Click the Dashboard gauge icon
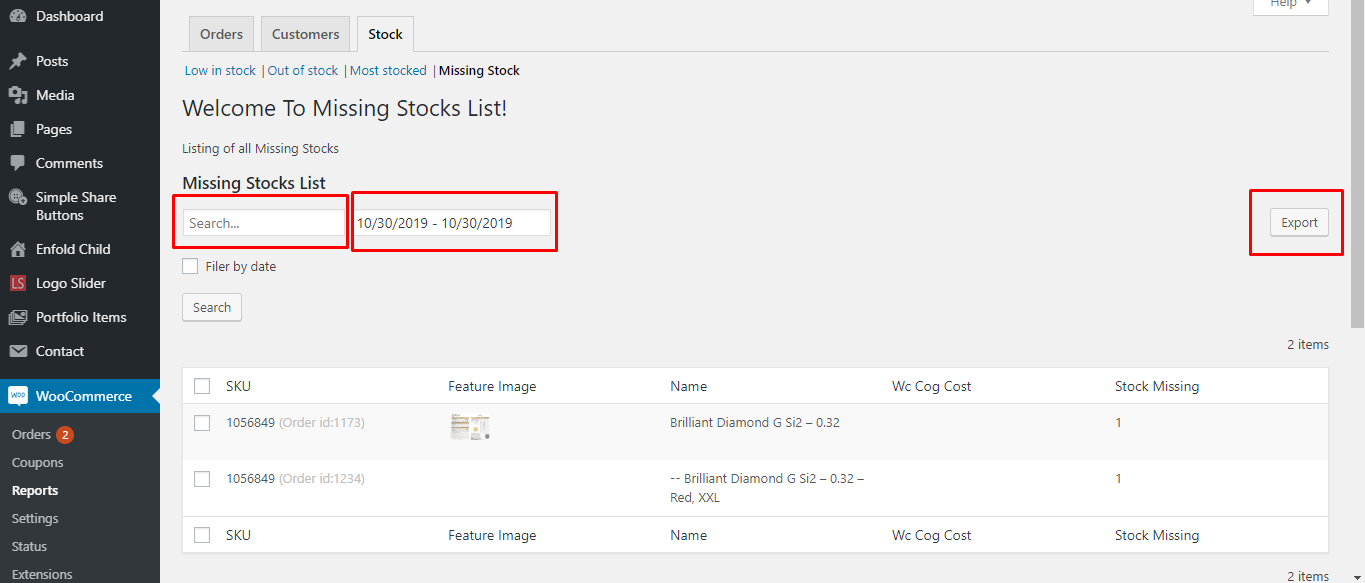 tap(17, 17)
